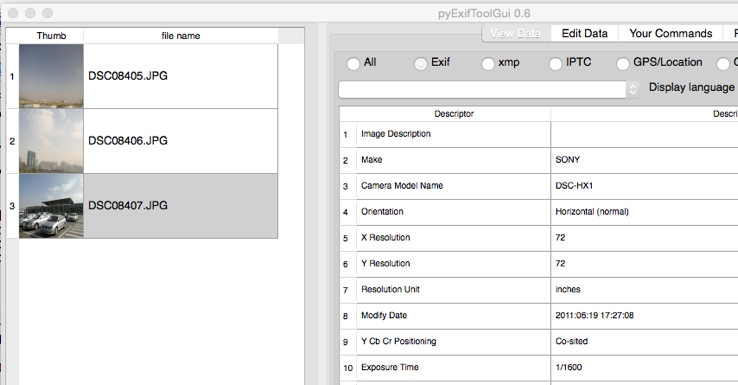The width and height of the screenshot is (738, 385).
Task: Switch to the Your Commands tab
Action: coord(671,33)
